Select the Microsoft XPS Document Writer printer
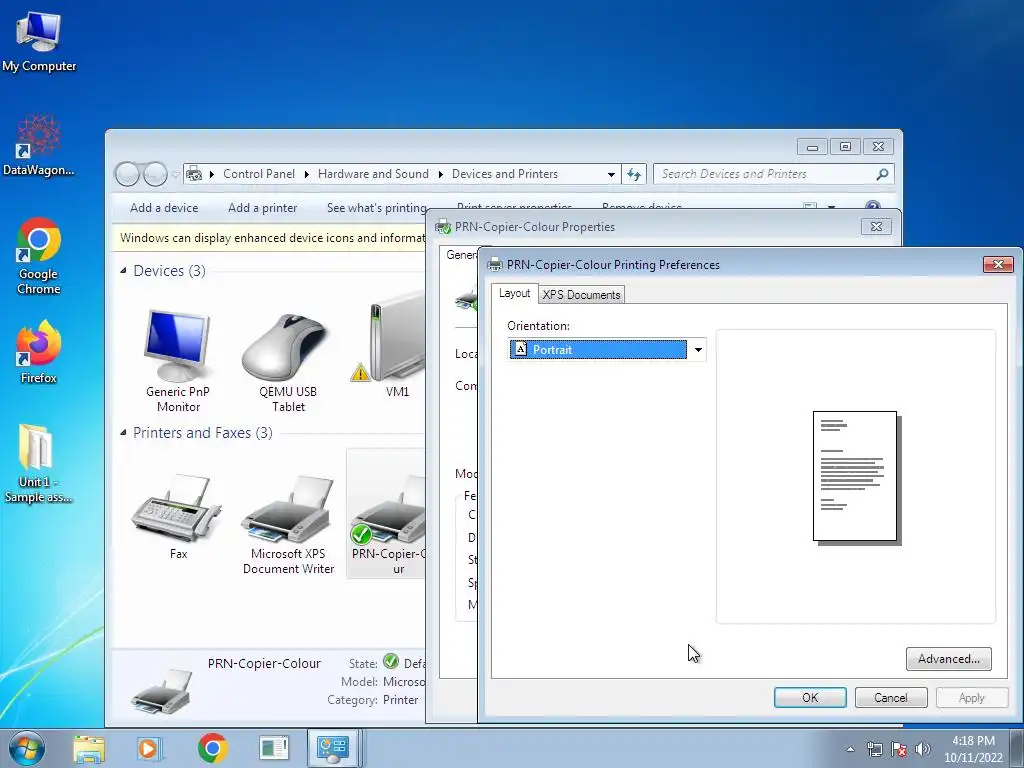 tap(288, 524)
